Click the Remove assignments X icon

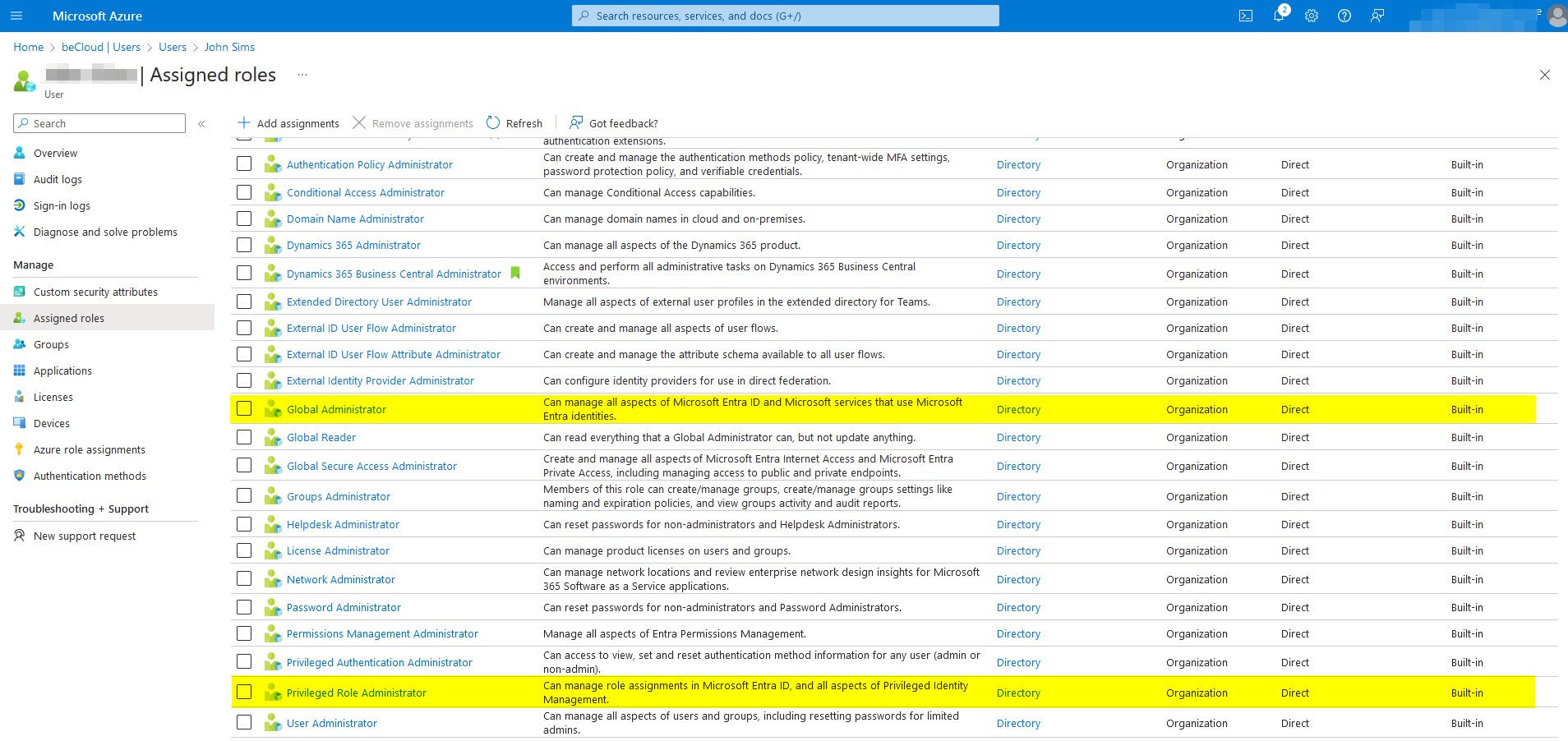click(x=359, y=123)
